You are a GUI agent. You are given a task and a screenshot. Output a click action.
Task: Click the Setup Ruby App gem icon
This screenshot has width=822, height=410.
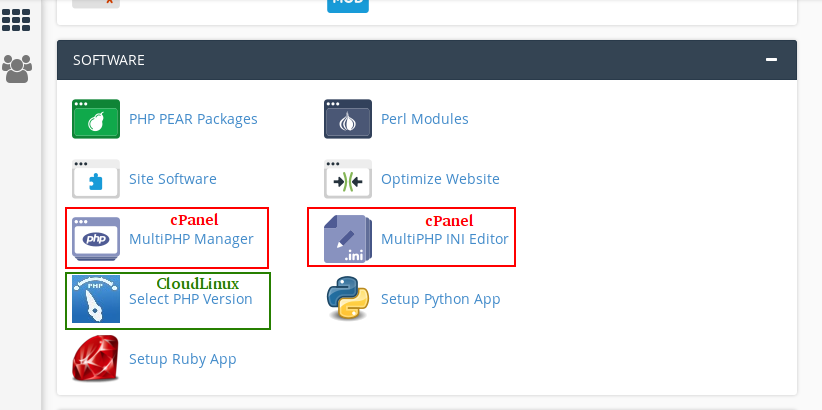coord(96,359)
